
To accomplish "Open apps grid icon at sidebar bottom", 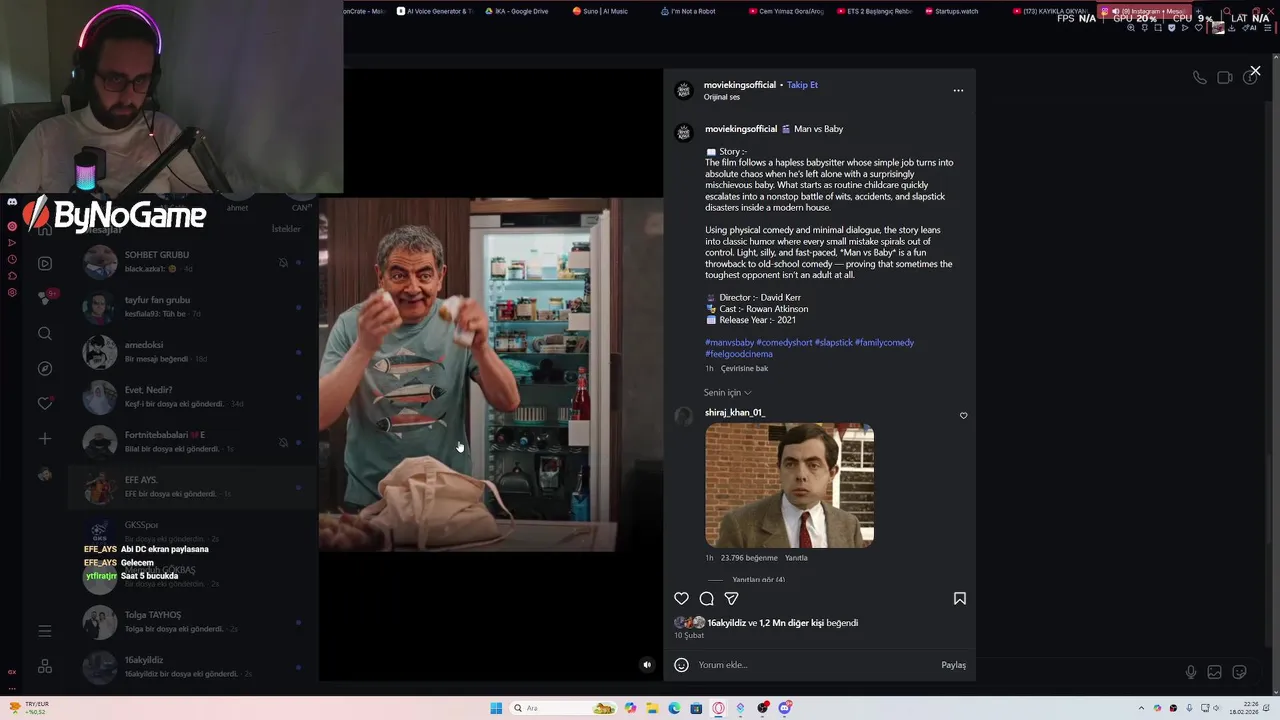I will click(45, 666).
